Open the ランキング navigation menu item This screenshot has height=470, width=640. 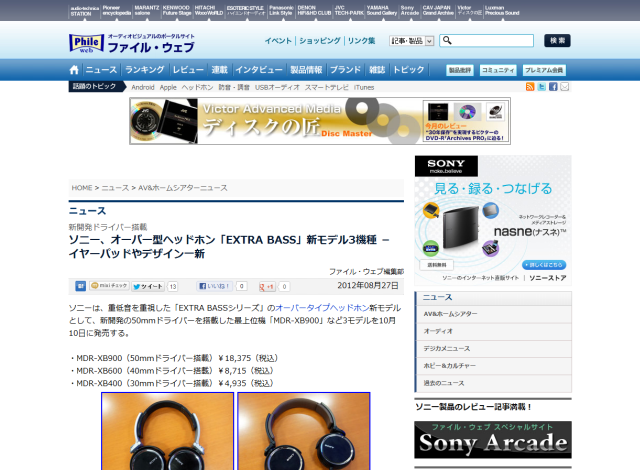pyautogui.click(x=144, y=70)
